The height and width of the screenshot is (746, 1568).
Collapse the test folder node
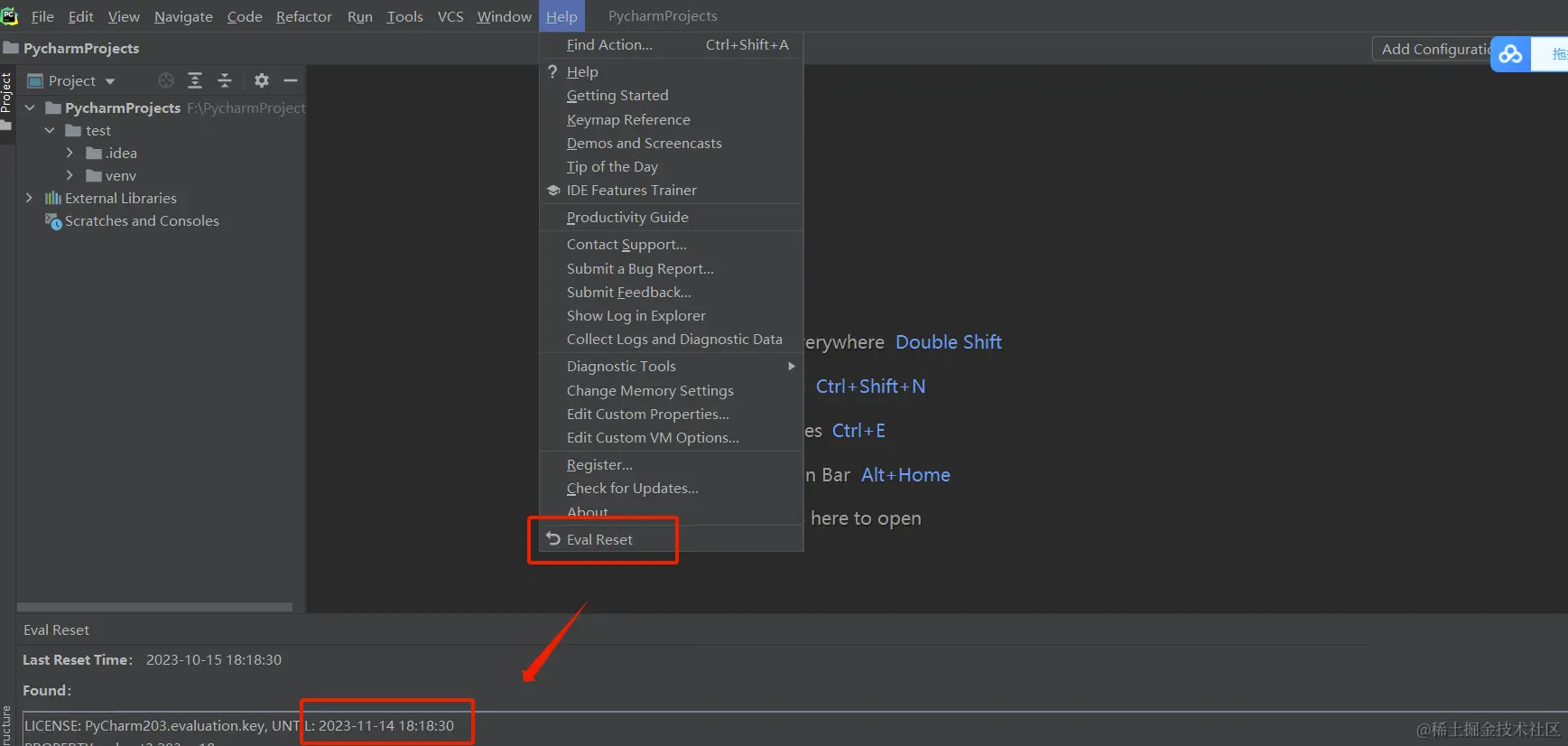pos(50,130)
